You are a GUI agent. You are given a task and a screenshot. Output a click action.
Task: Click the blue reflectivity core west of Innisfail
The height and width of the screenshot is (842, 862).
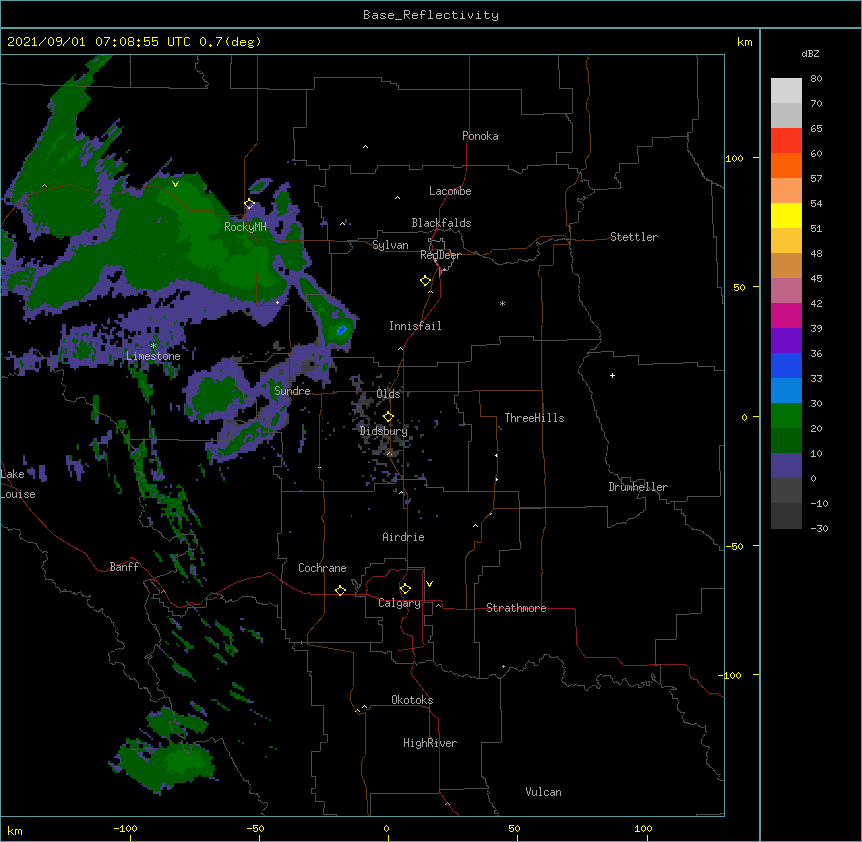point(341,330)
